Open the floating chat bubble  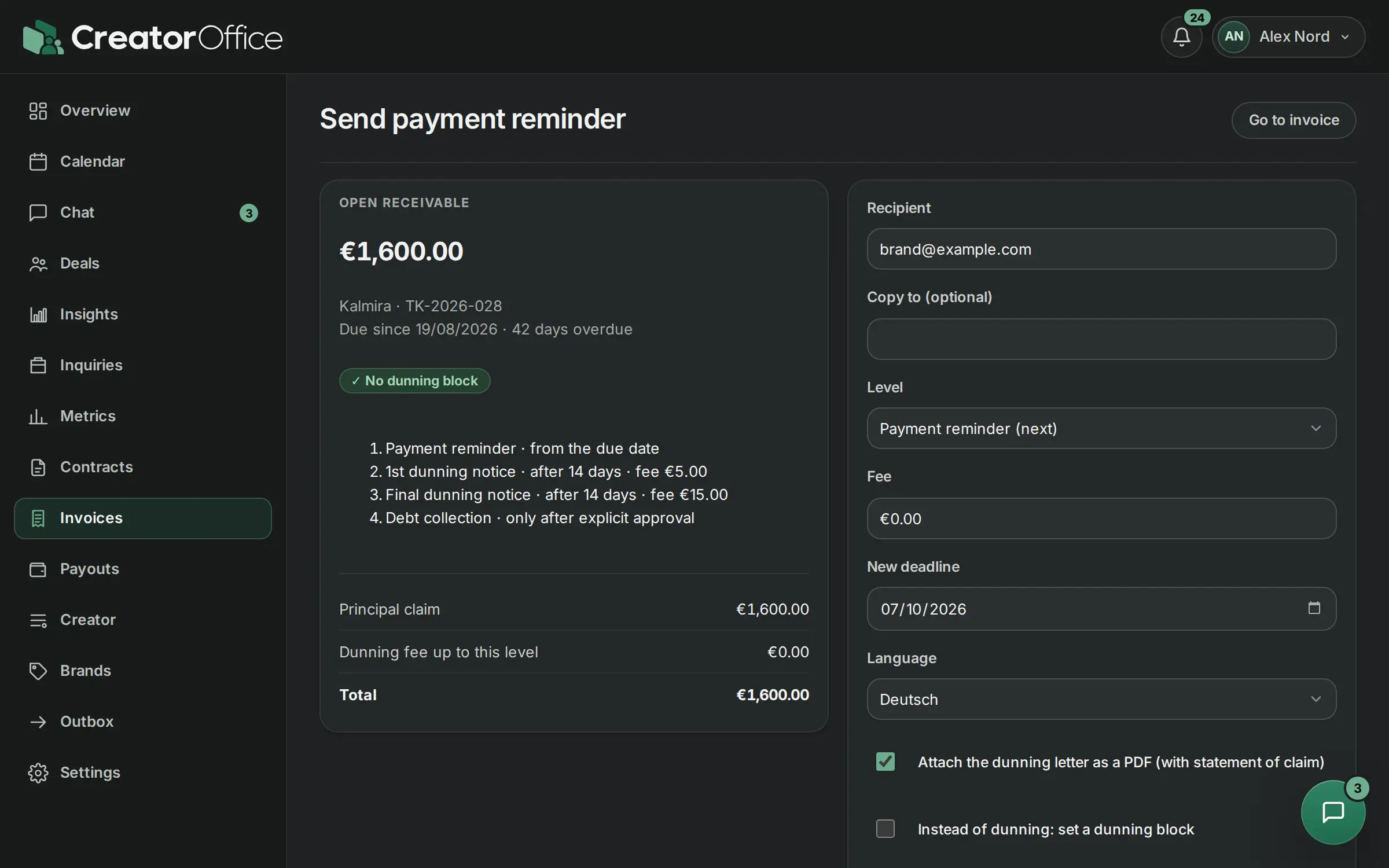tap(1333, 812)
